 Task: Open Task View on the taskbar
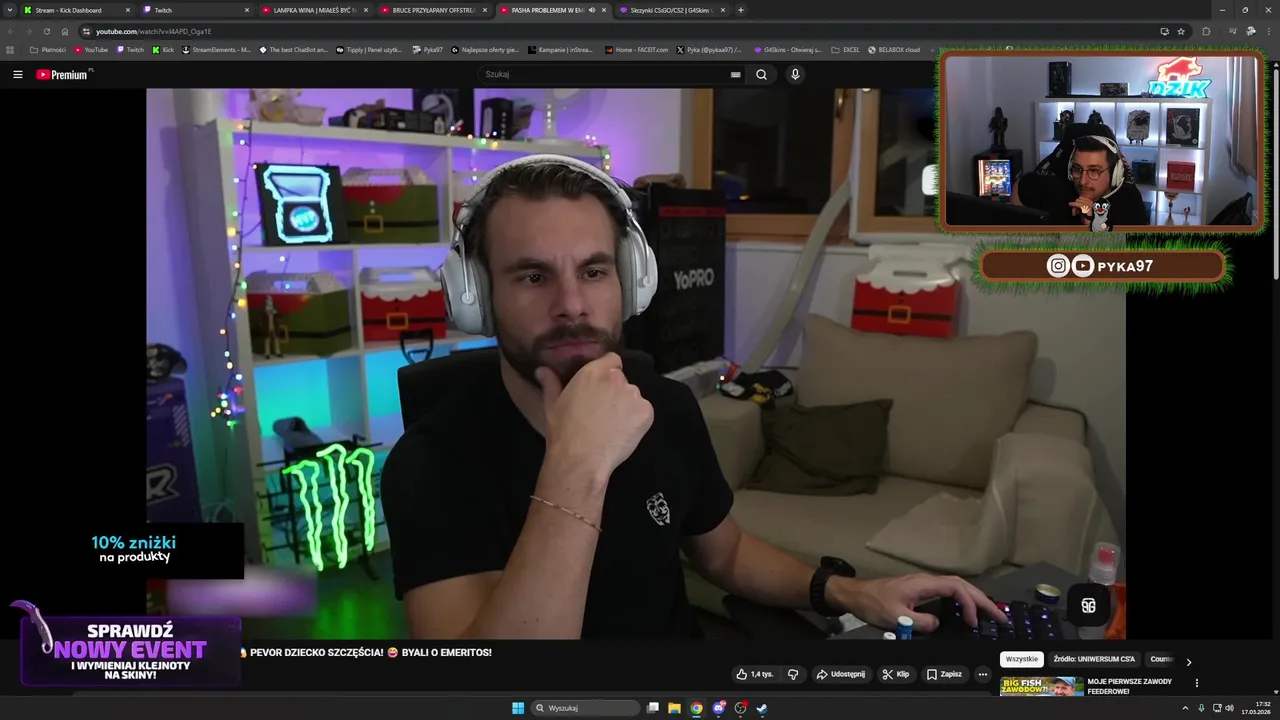point(652,708)
